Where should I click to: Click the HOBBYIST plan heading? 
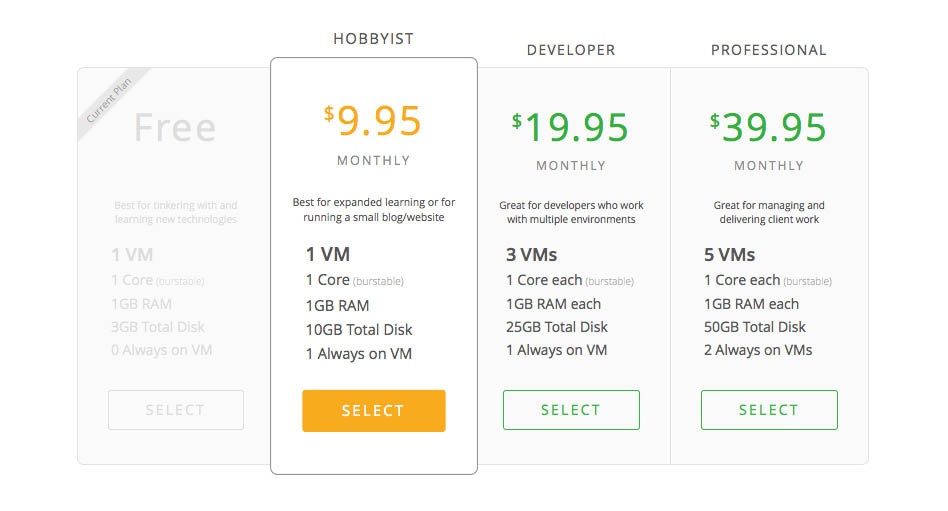pyautogui.click(x=373, y=39)
